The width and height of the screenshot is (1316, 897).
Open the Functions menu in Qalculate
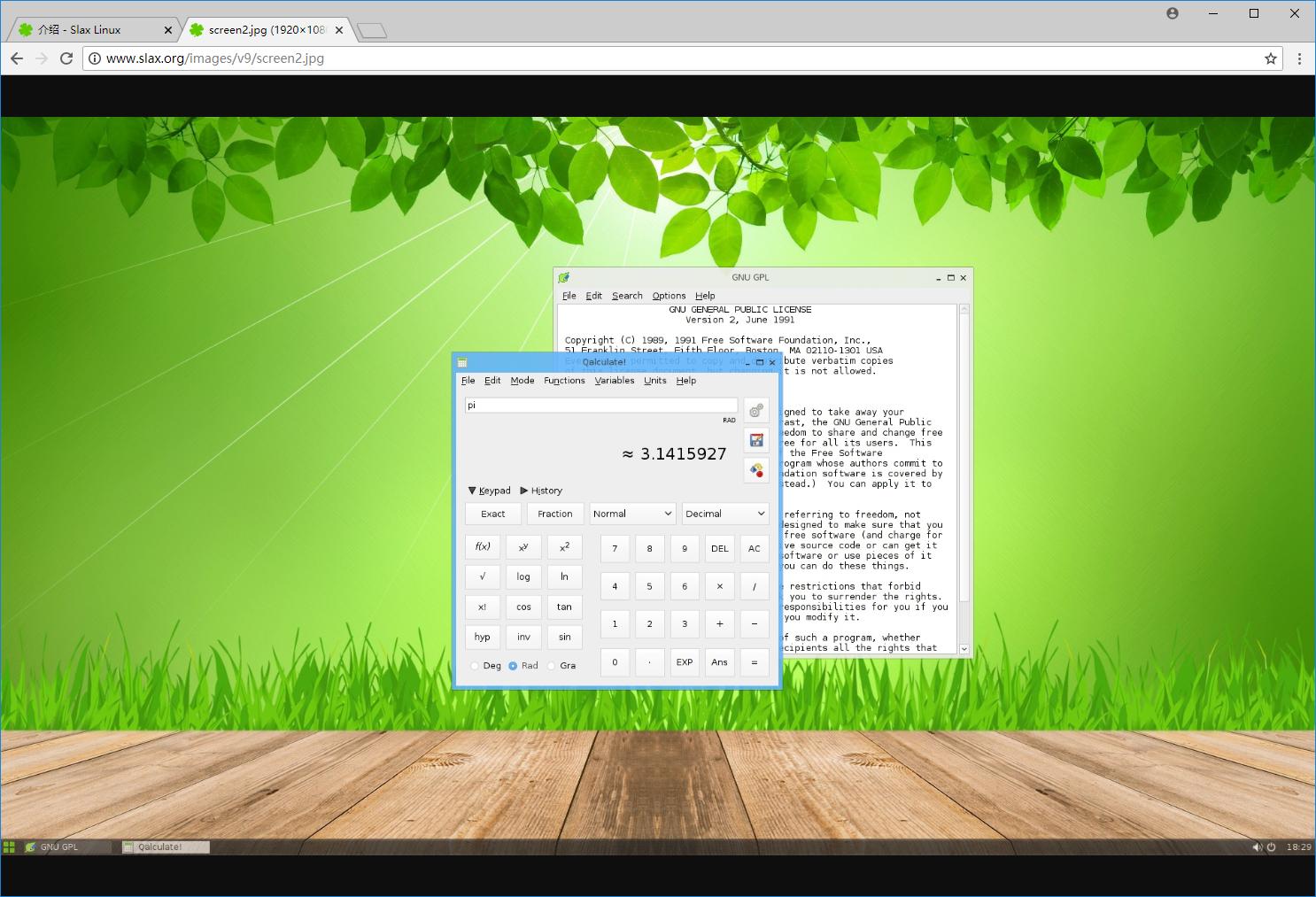pos(564,381)
